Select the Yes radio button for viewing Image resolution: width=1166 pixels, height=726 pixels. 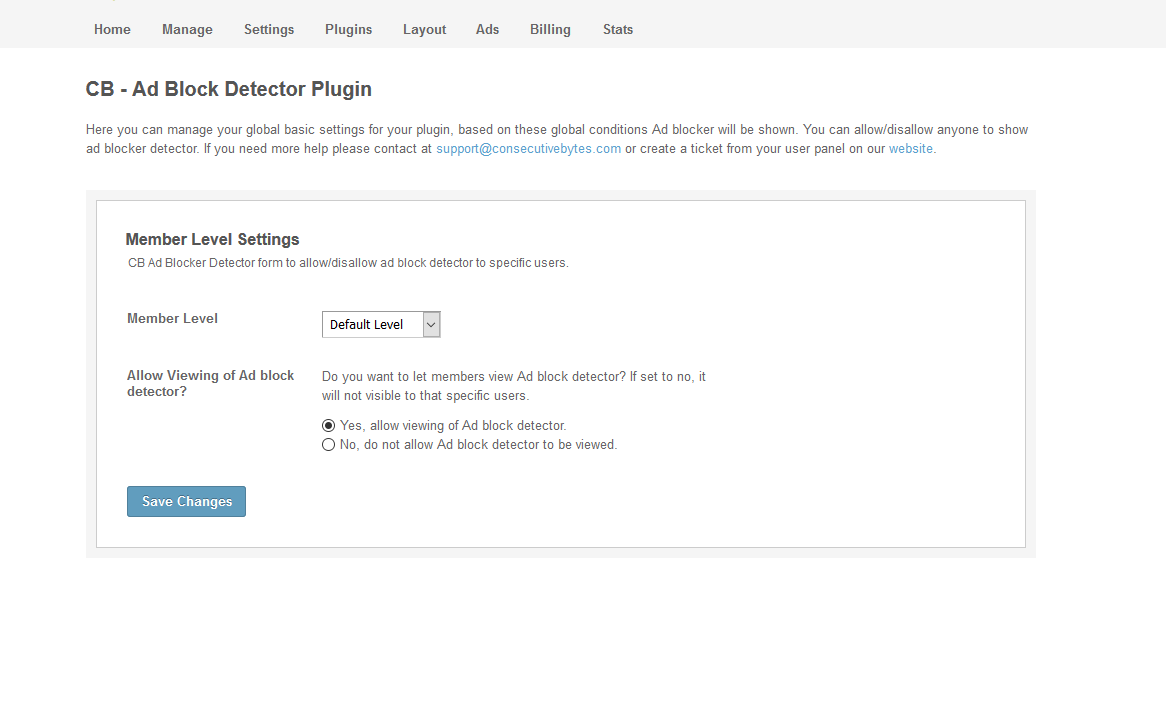[328, 426]
